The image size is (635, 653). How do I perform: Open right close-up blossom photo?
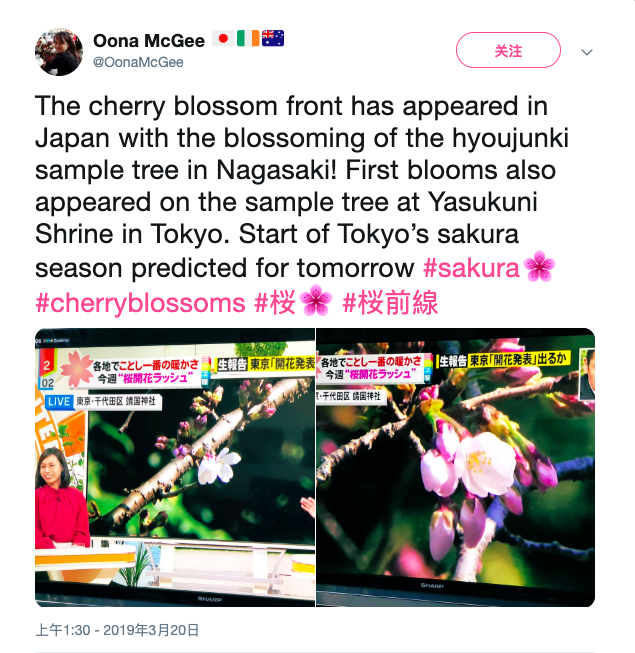456,467
